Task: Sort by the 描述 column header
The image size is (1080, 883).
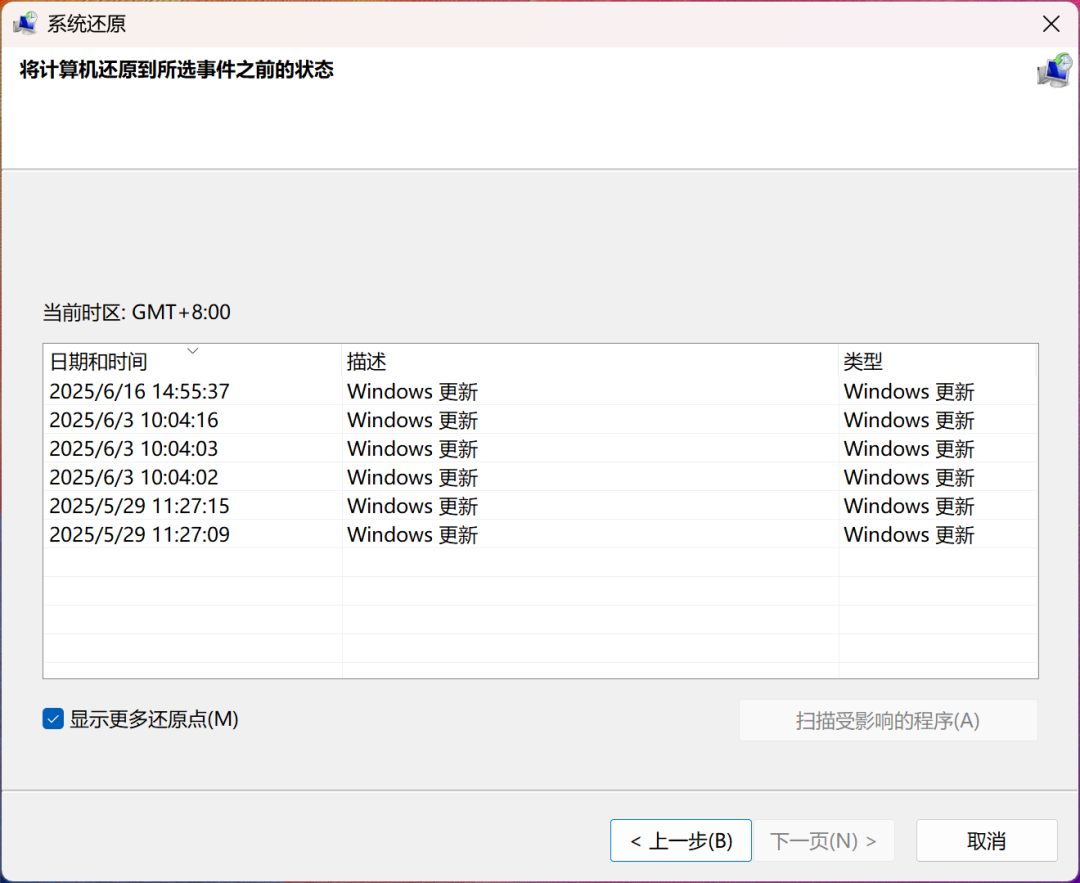Action: click(367, 362)
